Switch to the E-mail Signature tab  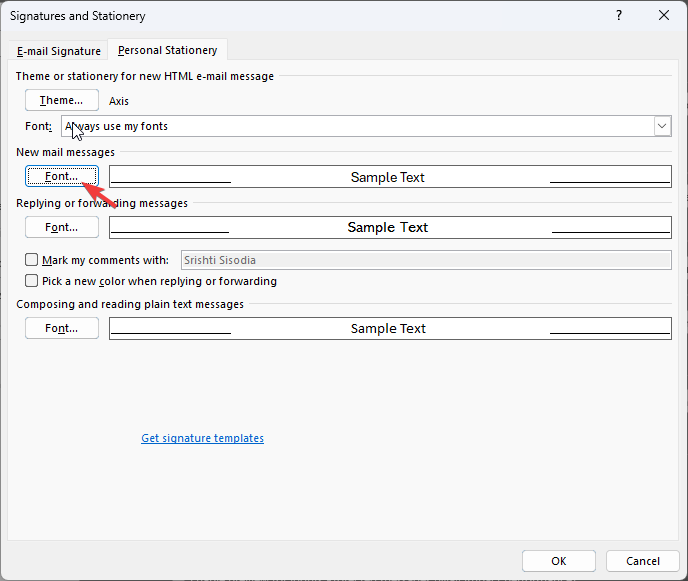[59, 51]
